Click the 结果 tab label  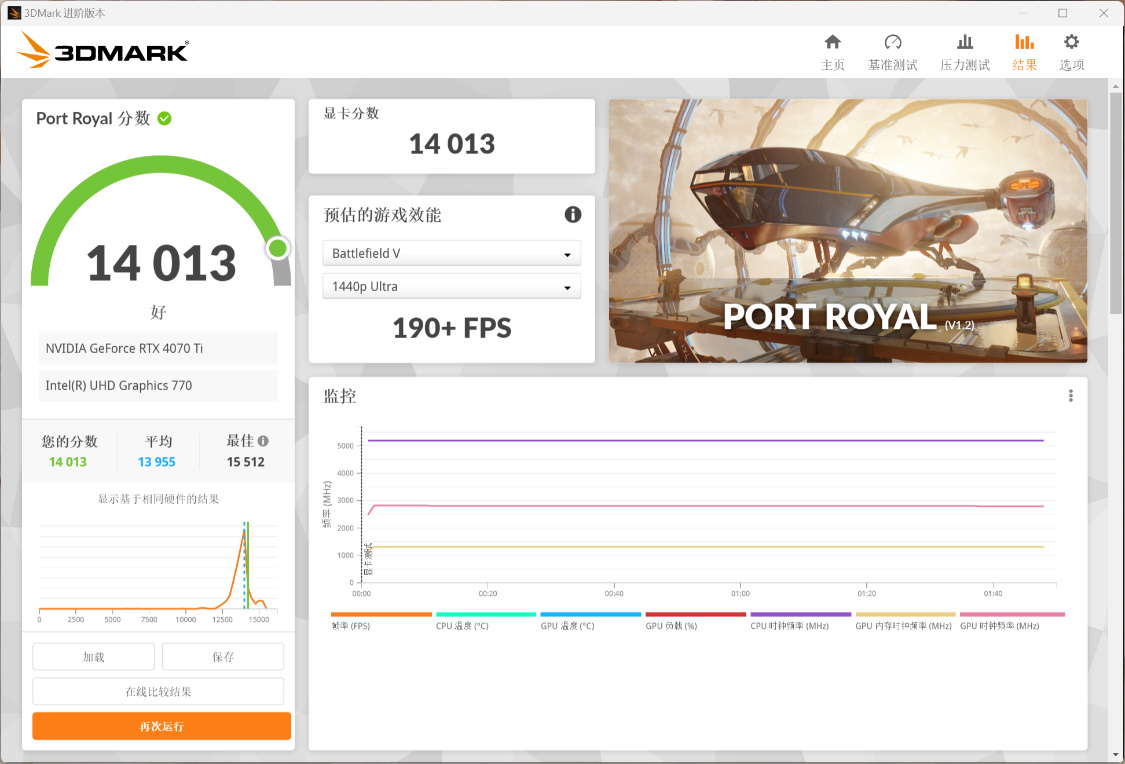click(1025, 65)
